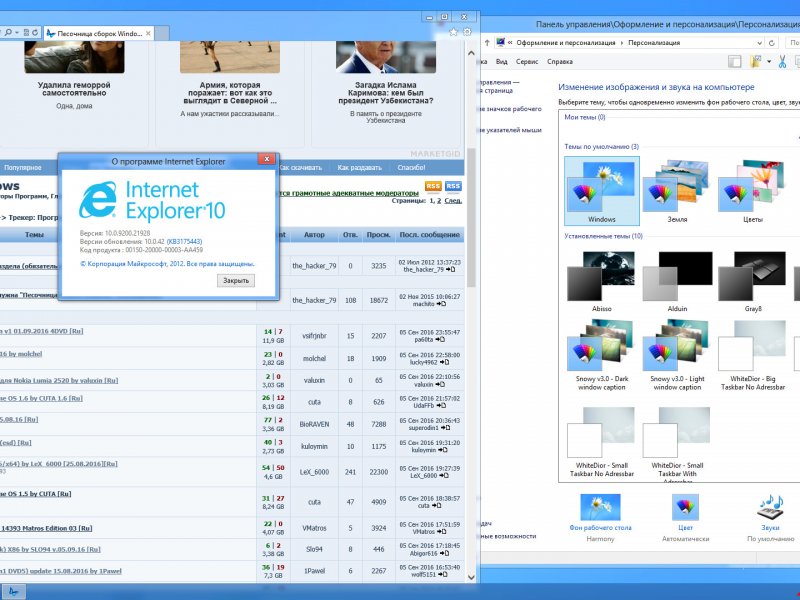
Task: Select the Земля theme
Action: tap(677, 191)
